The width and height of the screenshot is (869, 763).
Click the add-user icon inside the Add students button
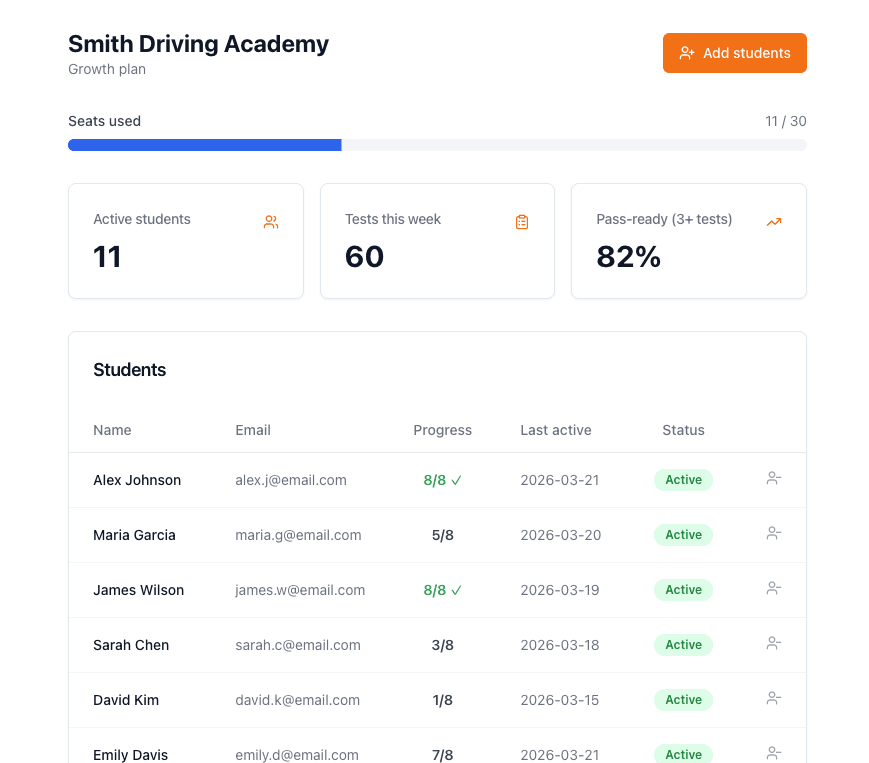click(687, 52)
